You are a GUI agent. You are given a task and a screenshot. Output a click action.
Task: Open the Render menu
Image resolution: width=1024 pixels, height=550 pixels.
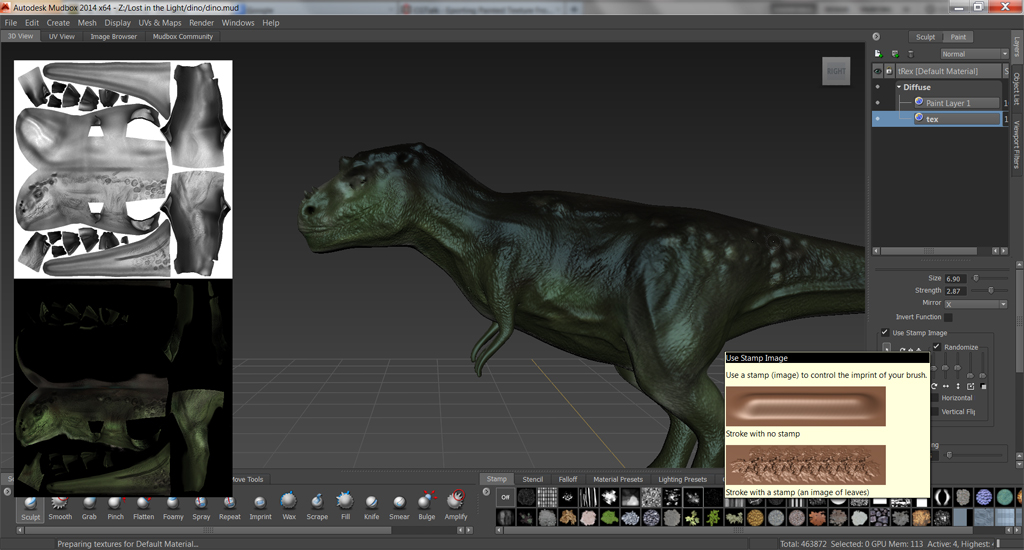(x=202, y=23)
